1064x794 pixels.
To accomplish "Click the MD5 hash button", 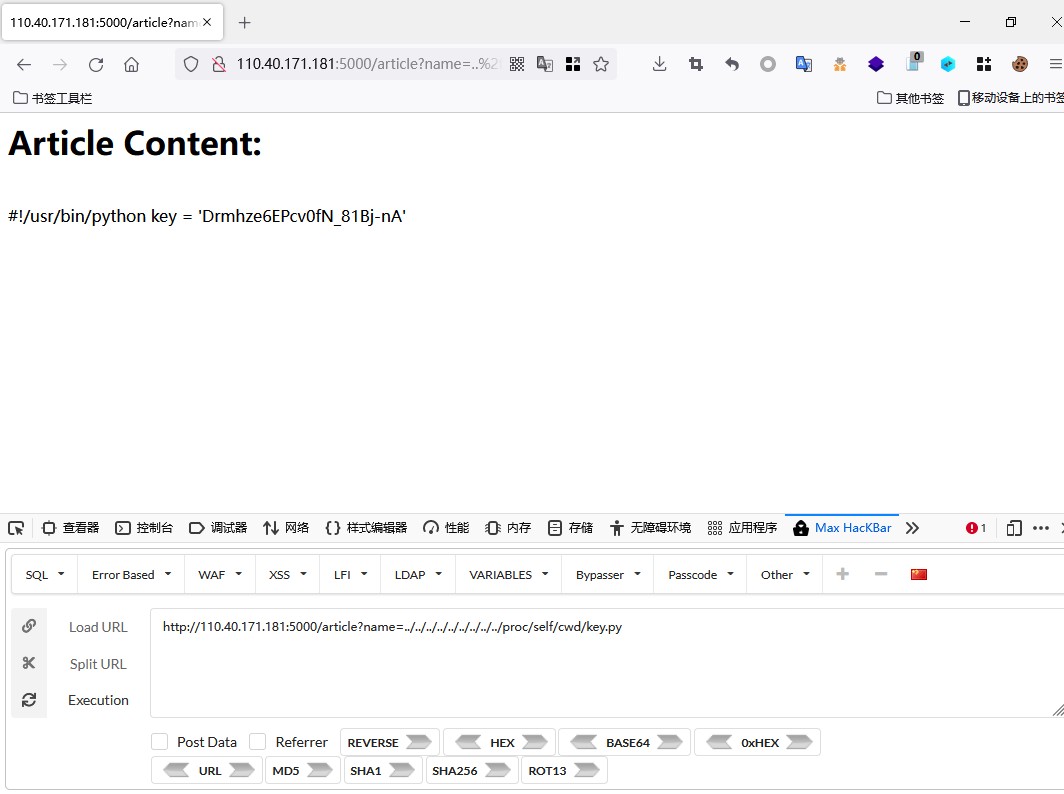I will pyautogui.click(x=302, y=771).
